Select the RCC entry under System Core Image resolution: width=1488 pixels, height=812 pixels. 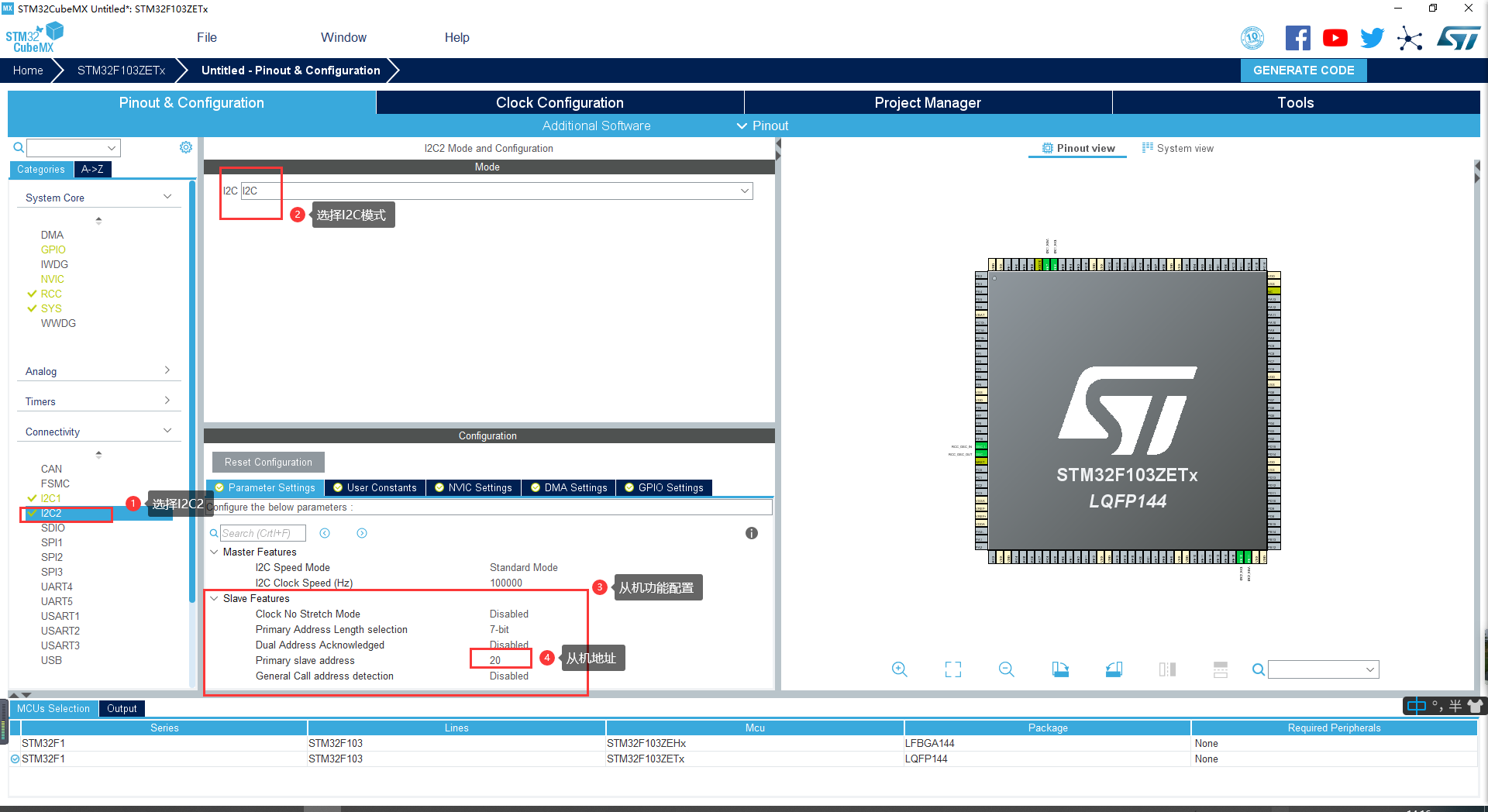[x=51, y=294]
